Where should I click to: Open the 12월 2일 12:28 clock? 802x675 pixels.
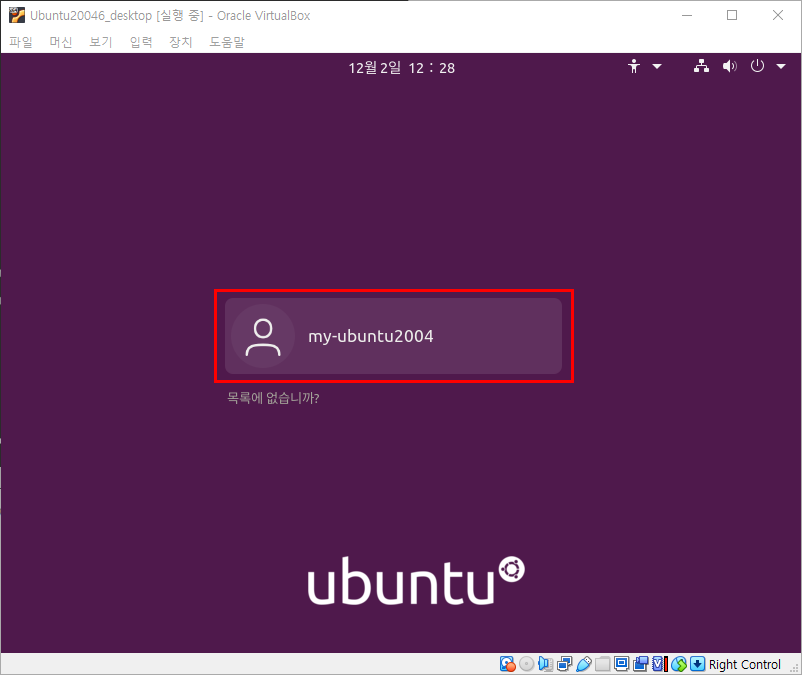pyautogui.click(x=402, y=68)
